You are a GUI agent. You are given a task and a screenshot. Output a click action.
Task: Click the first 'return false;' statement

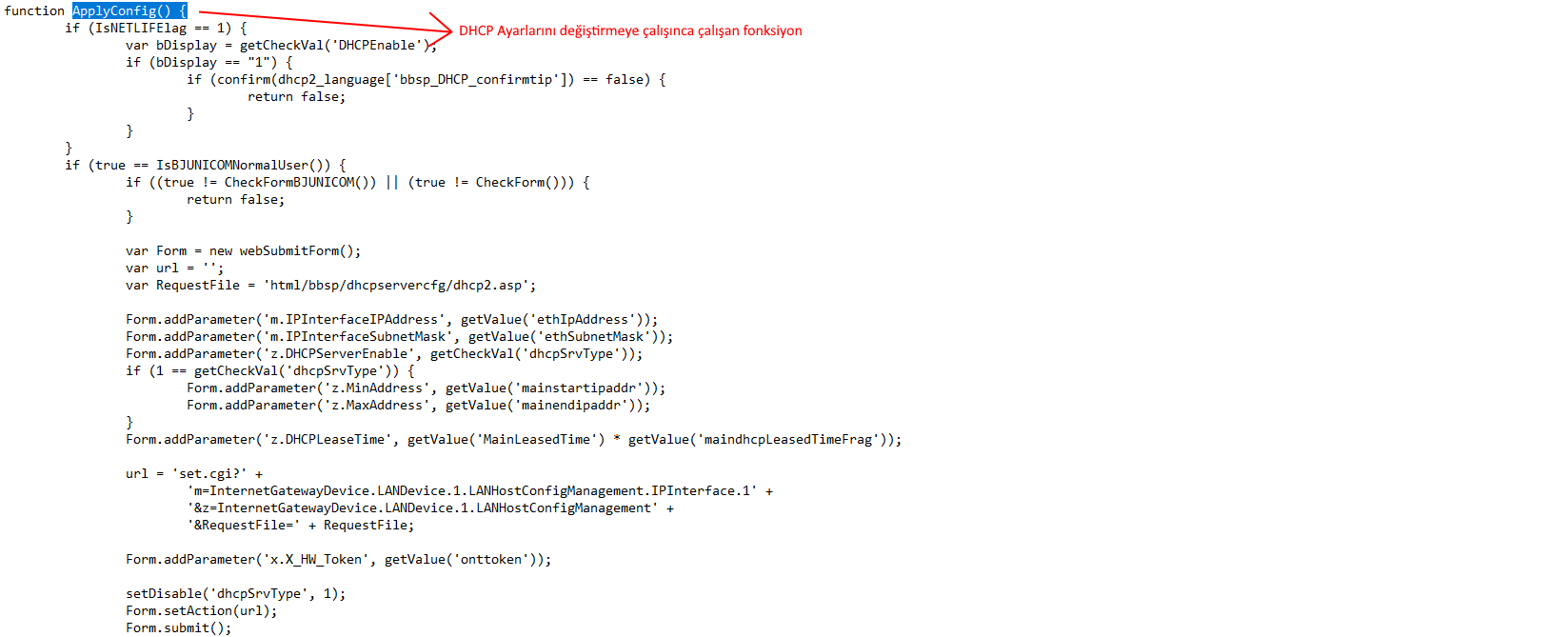click(x=296, y=96)
